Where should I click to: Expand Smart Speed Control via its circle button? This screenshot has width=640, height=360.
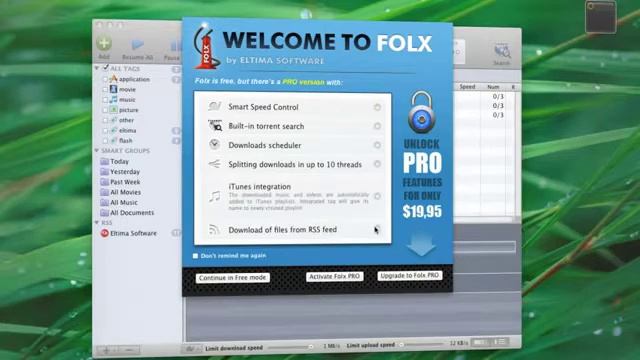[x=377, y=107]
